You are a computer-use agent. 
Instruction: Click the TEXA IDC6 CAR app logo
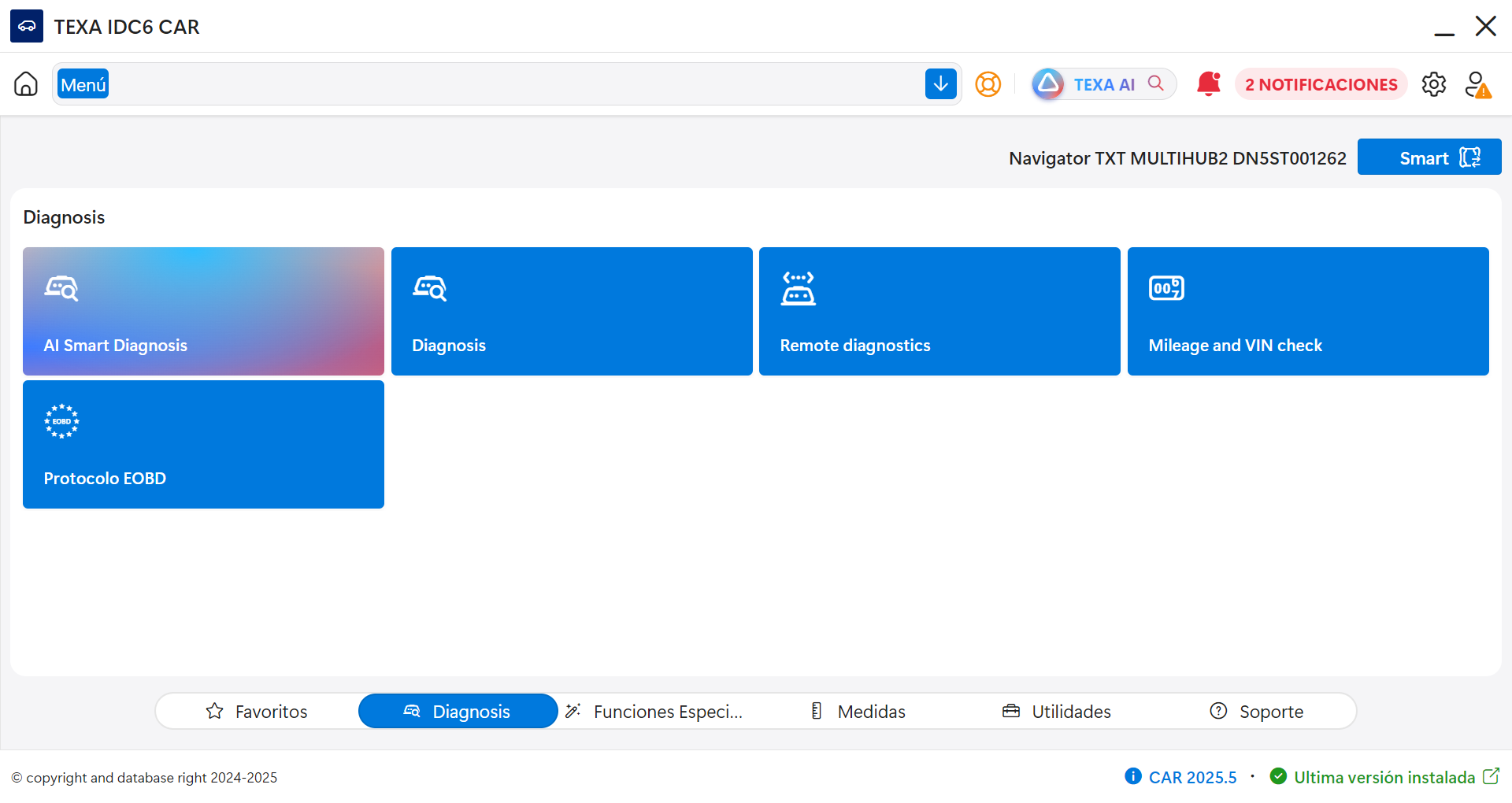pos(27,26)
